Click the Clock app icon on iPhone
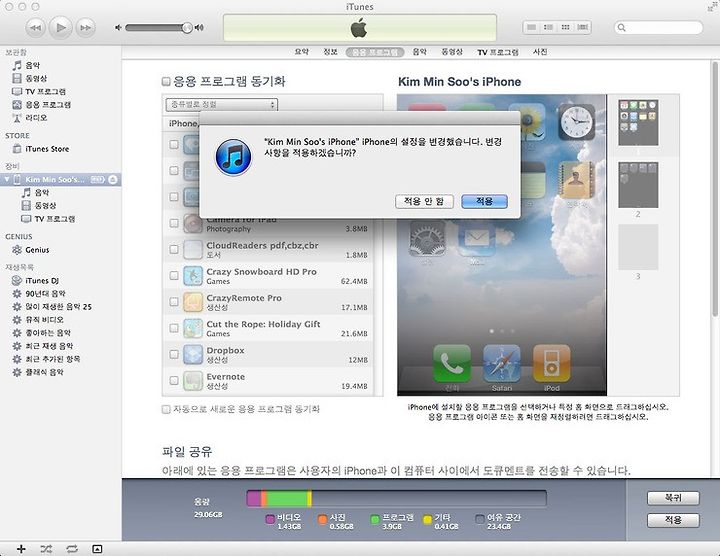Image resolution: width=720 pixels, height=556 pixels. pyautogui.click(x=577, y=122)
